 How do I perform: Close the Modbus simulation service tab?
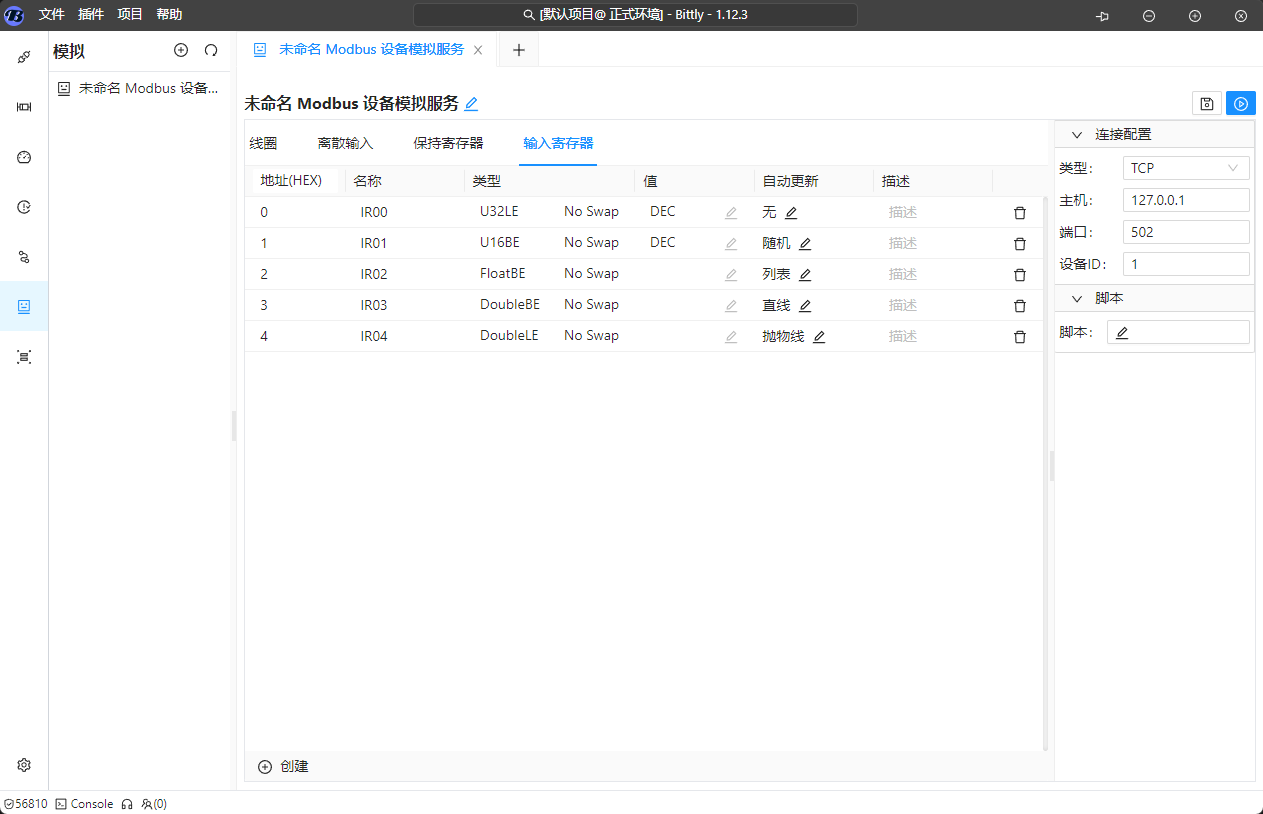478,50
